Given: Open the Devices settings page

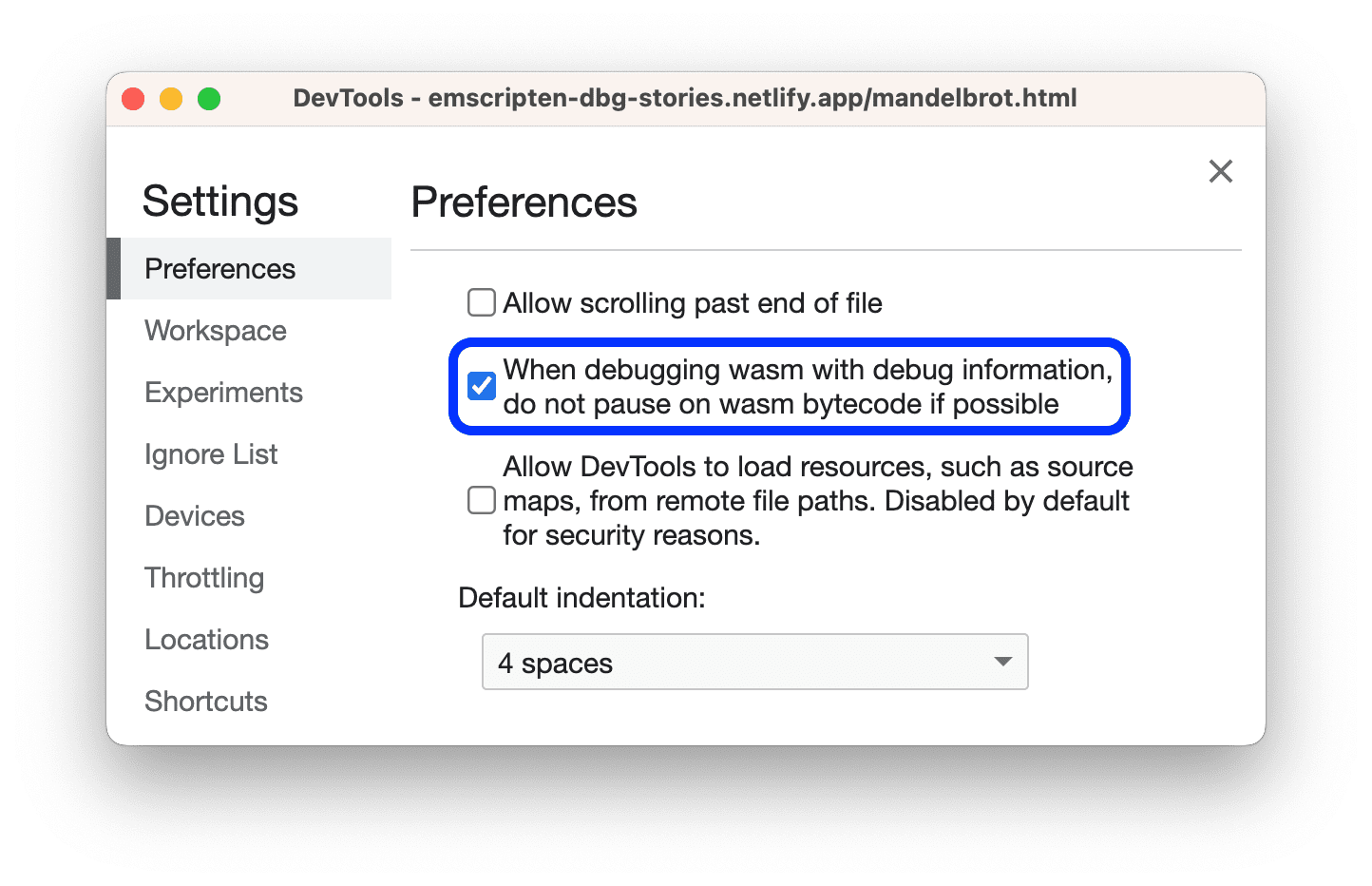Looking at the screenshot, I should coord(195,515).
